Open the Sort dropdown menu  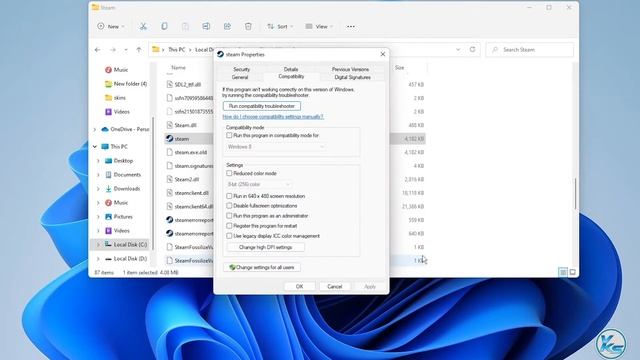[280, 27]
